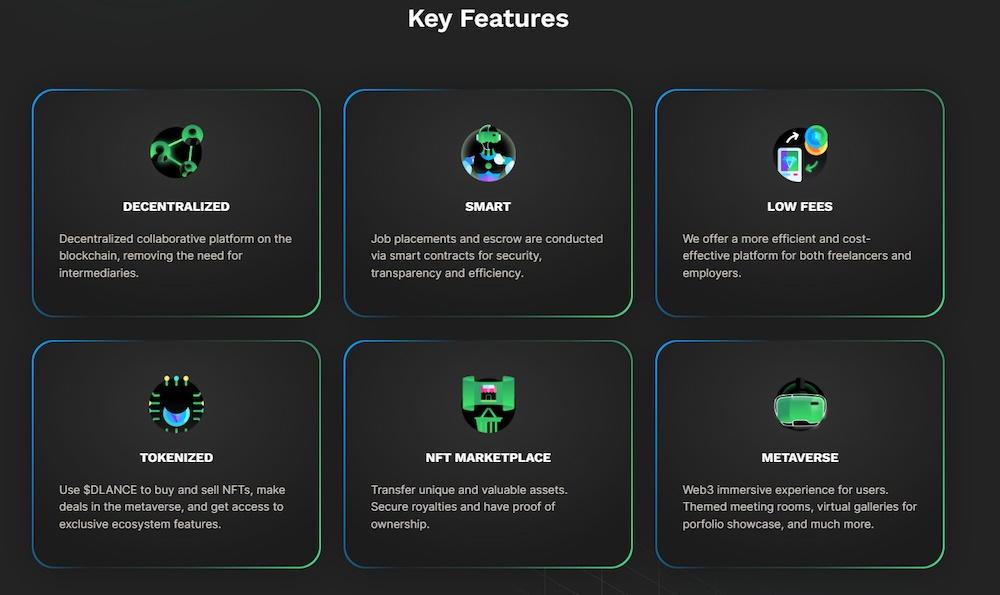Click the Decentralized network nodes icon

point(177,152)
